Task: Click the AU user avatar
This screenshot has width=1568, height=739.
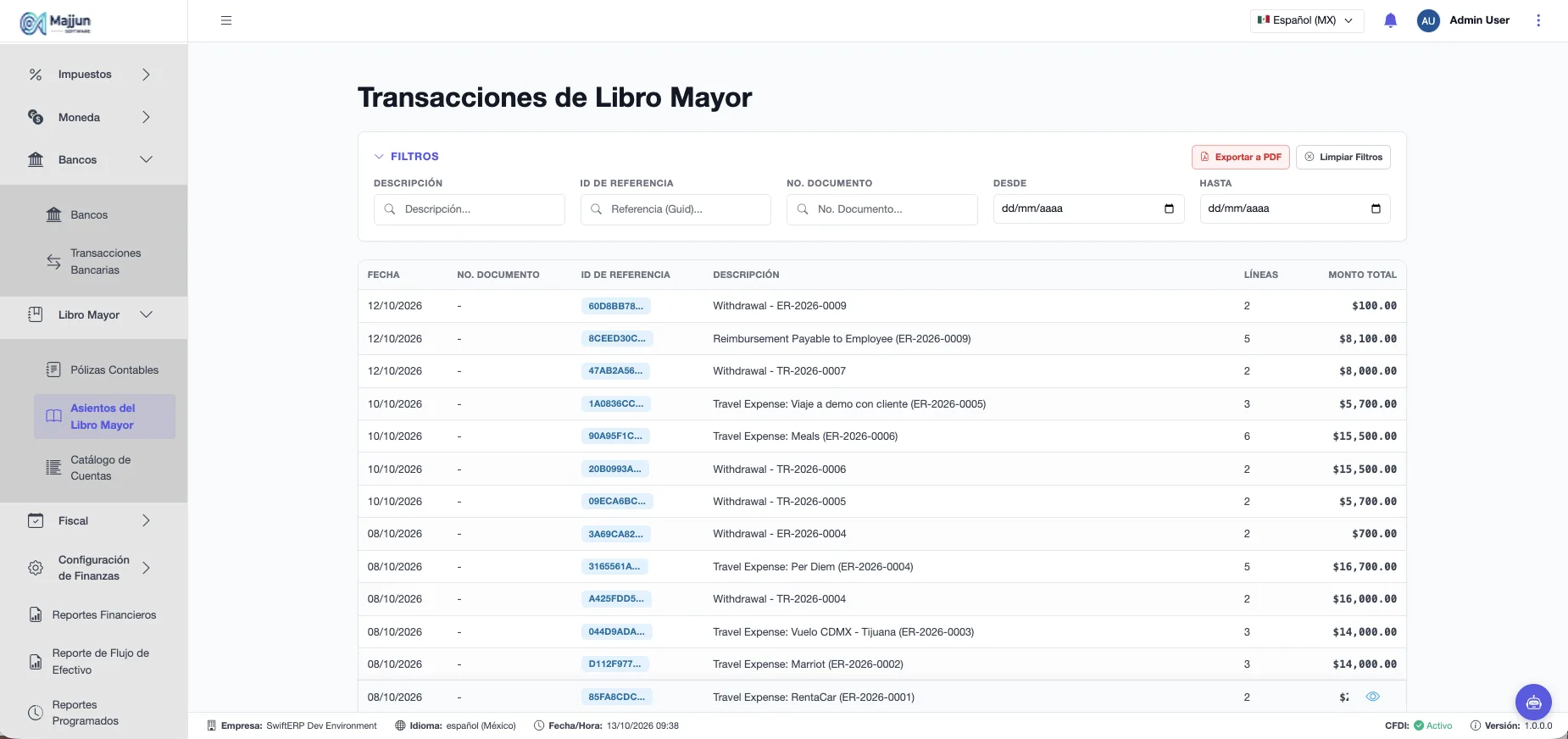Action: point(1428,20)
